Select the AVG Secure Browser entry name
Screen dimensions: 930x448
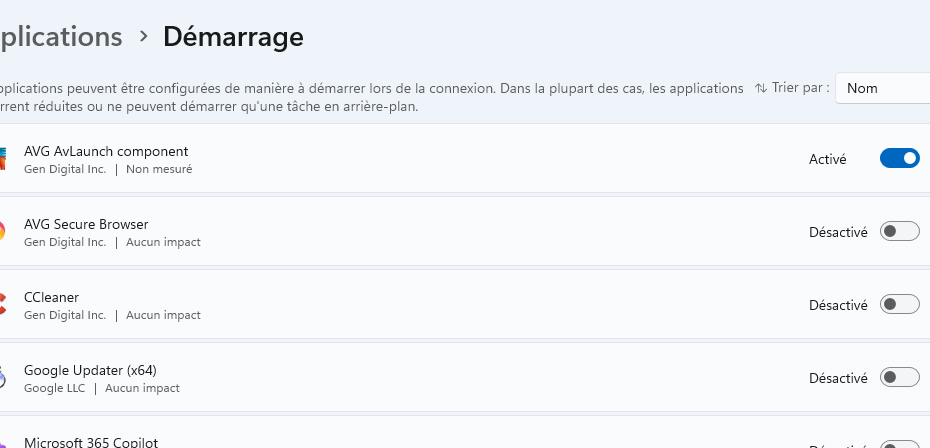[86, 224]
